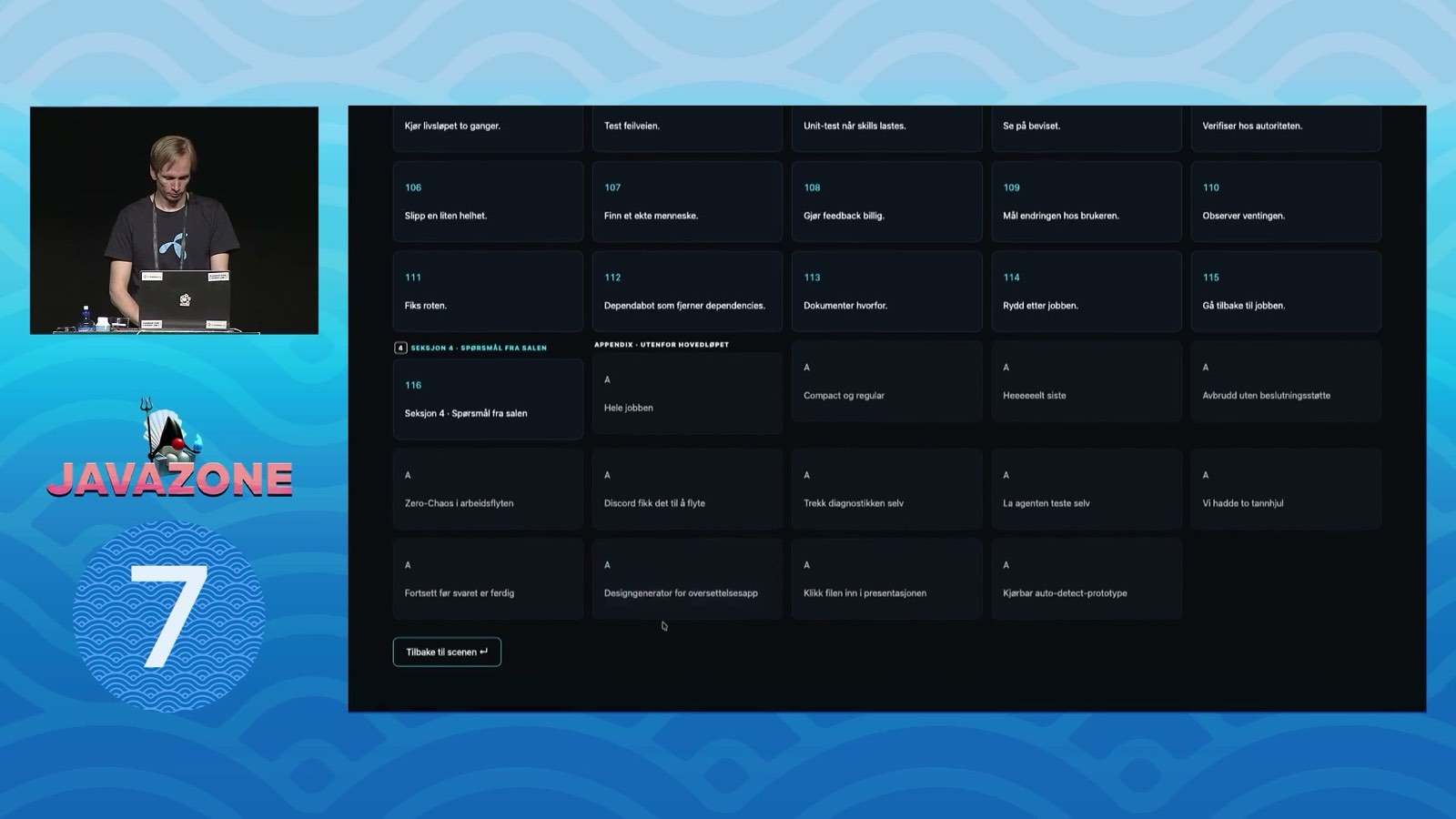The height and width of the screenshot is (819, 1456).
Task: Open slide card 107 'Finn et ekte menneske'
Action: pos(687,201)
